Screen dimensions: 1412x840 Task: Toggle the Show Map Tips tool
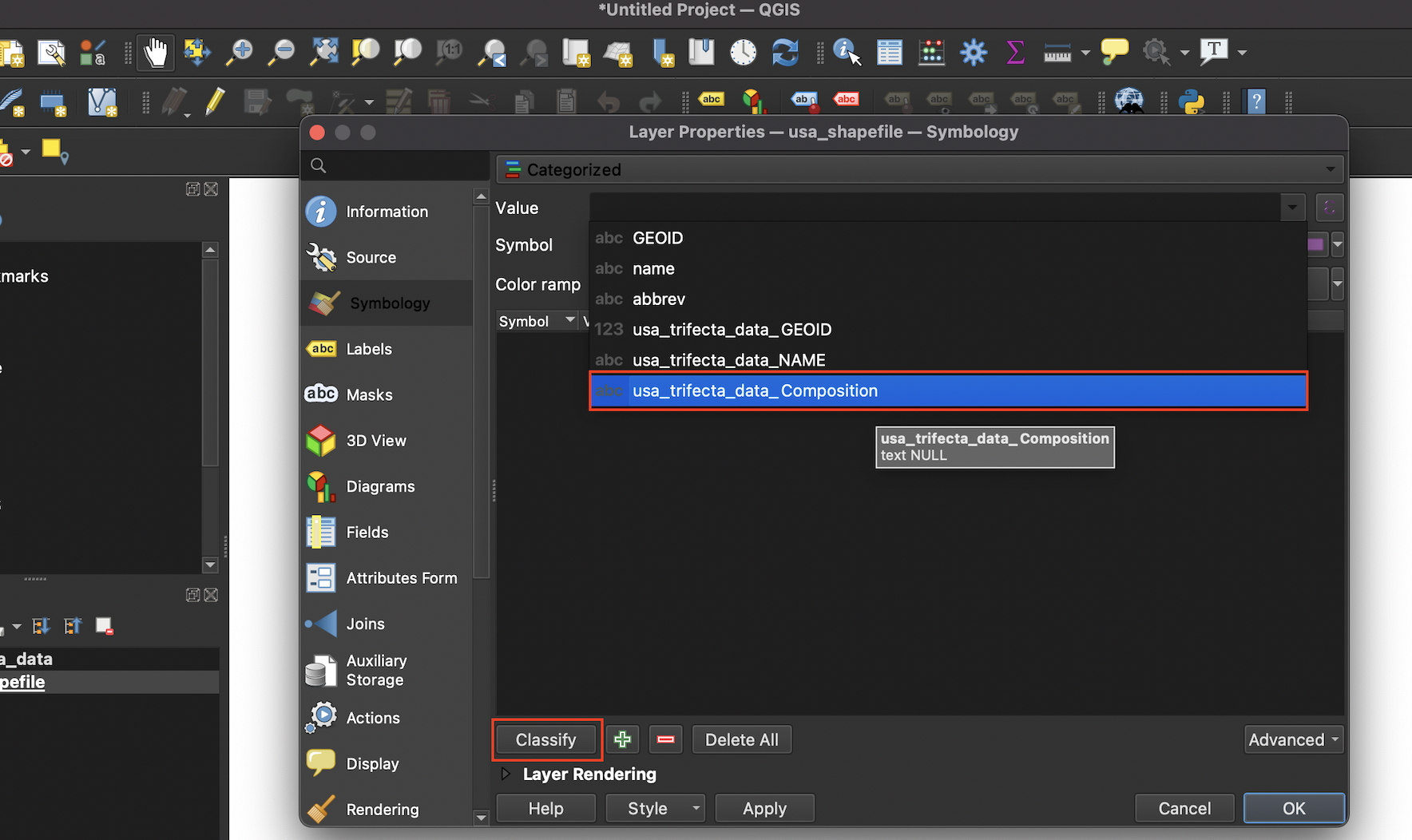point(1114,52)
